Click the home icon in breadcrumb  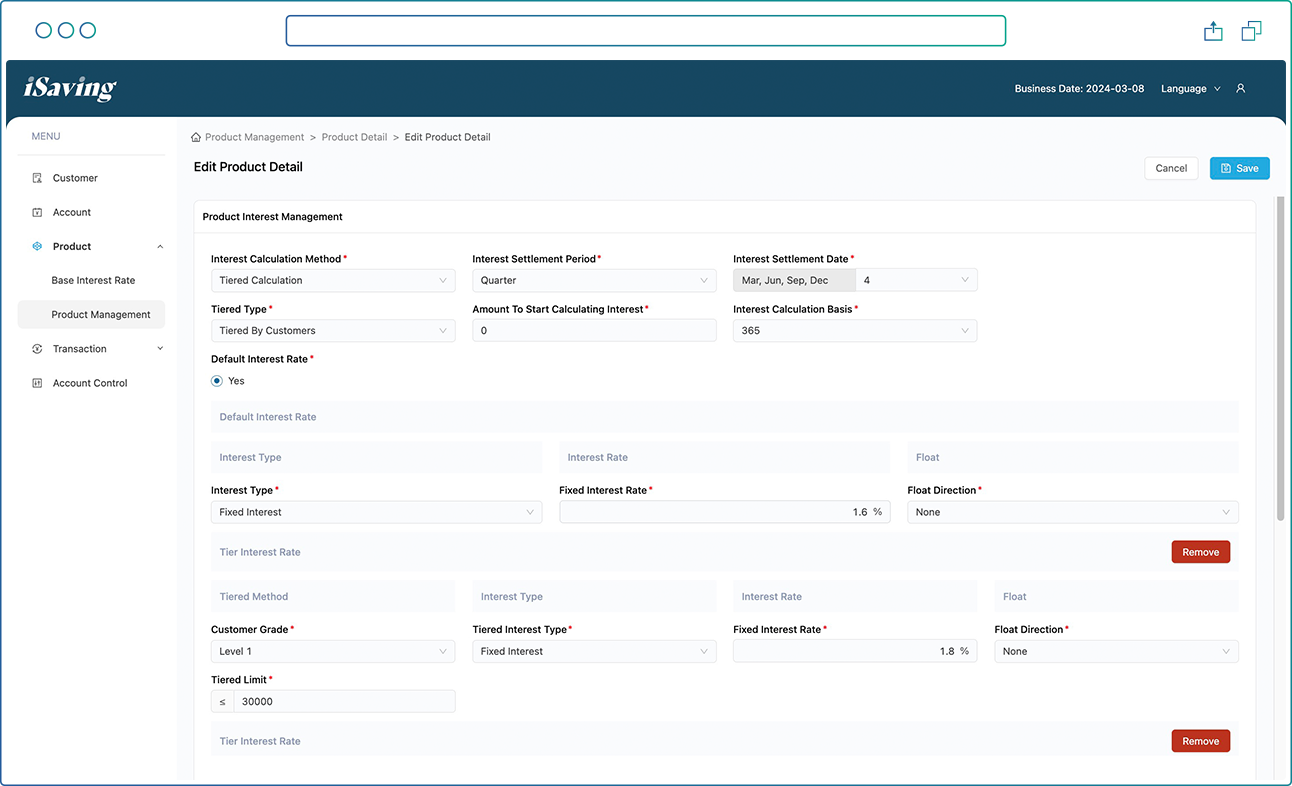point(196,137)
